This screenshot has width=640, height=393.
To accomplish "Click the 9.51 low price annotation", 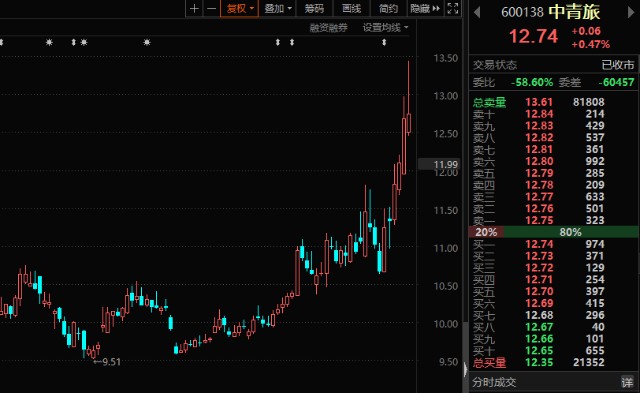I will 107,362.
